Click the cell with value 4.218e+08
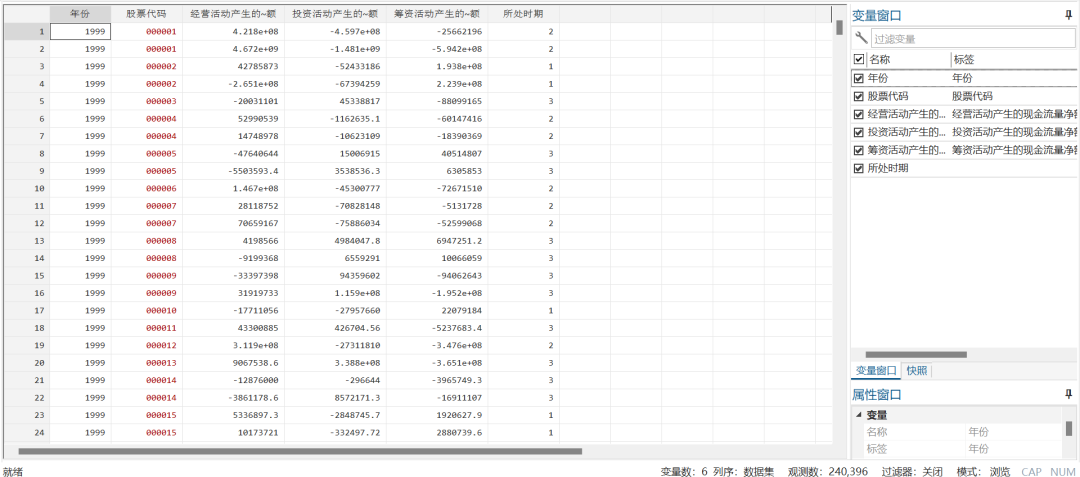The image size is (1080, 477). (233, 32)
